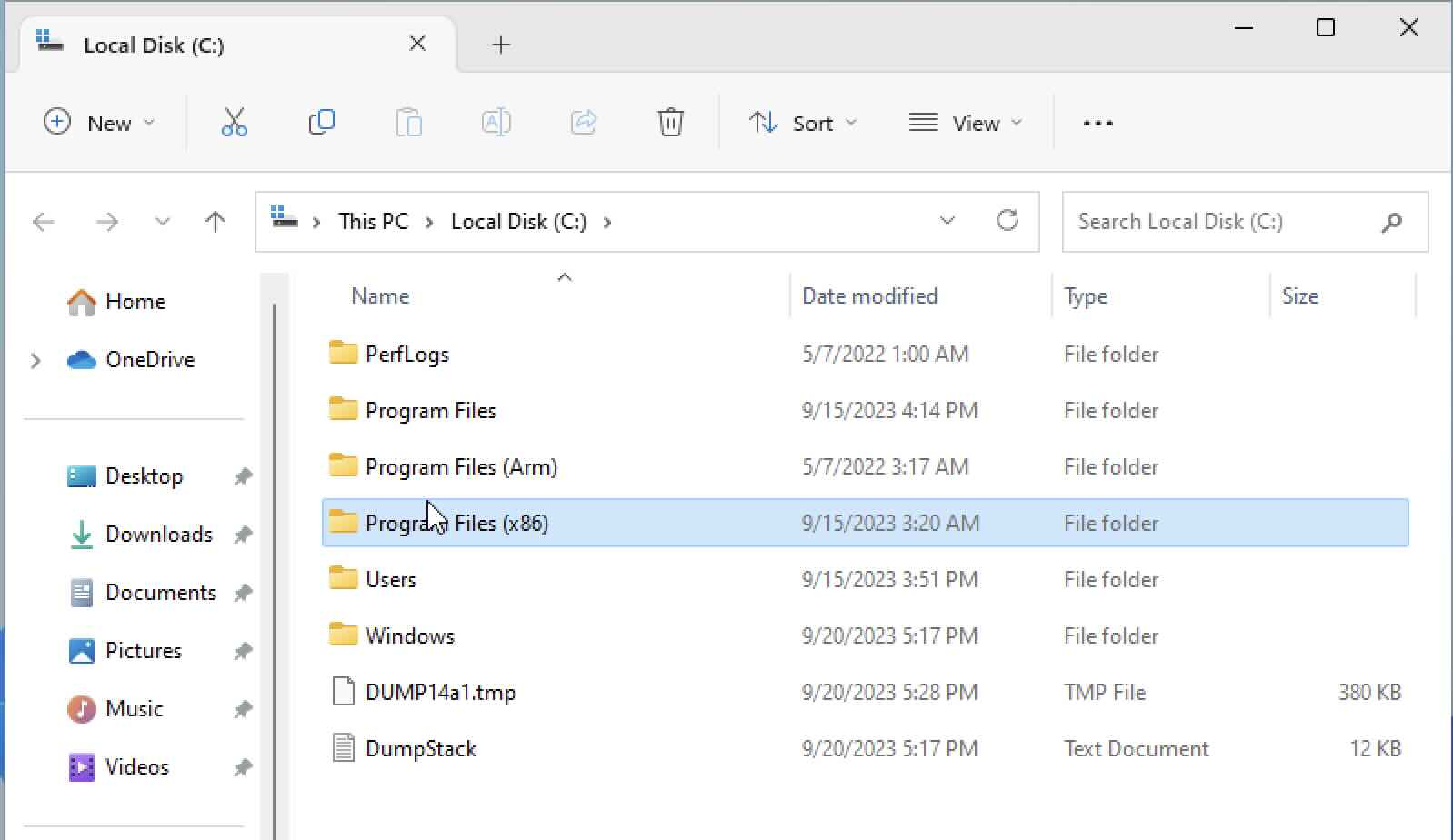Click the TMP File type cell
Screen dimensions: 1453x840
(1105, 692)
